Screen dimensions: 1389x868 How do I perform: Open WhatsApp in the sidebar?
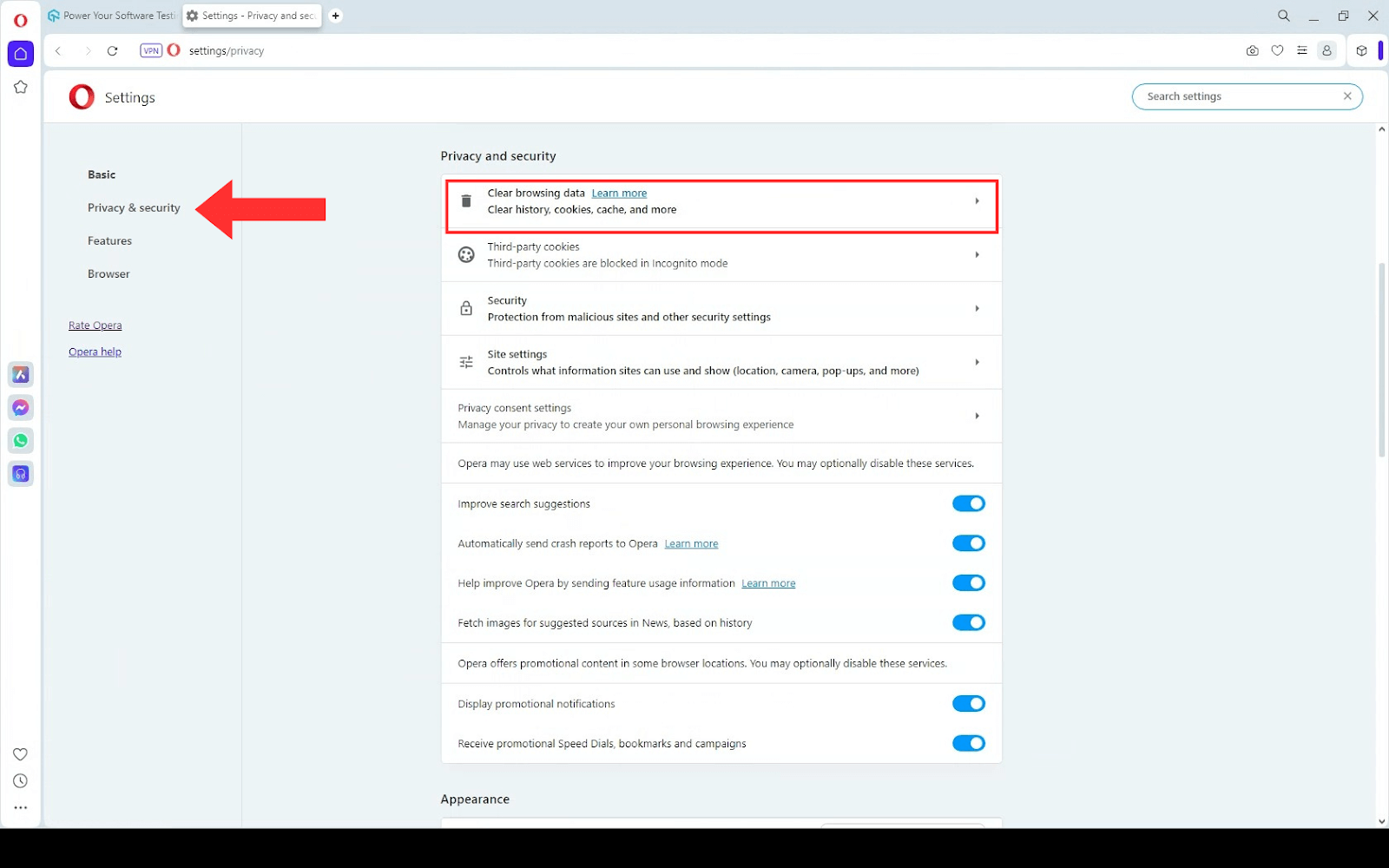(21, 441)
